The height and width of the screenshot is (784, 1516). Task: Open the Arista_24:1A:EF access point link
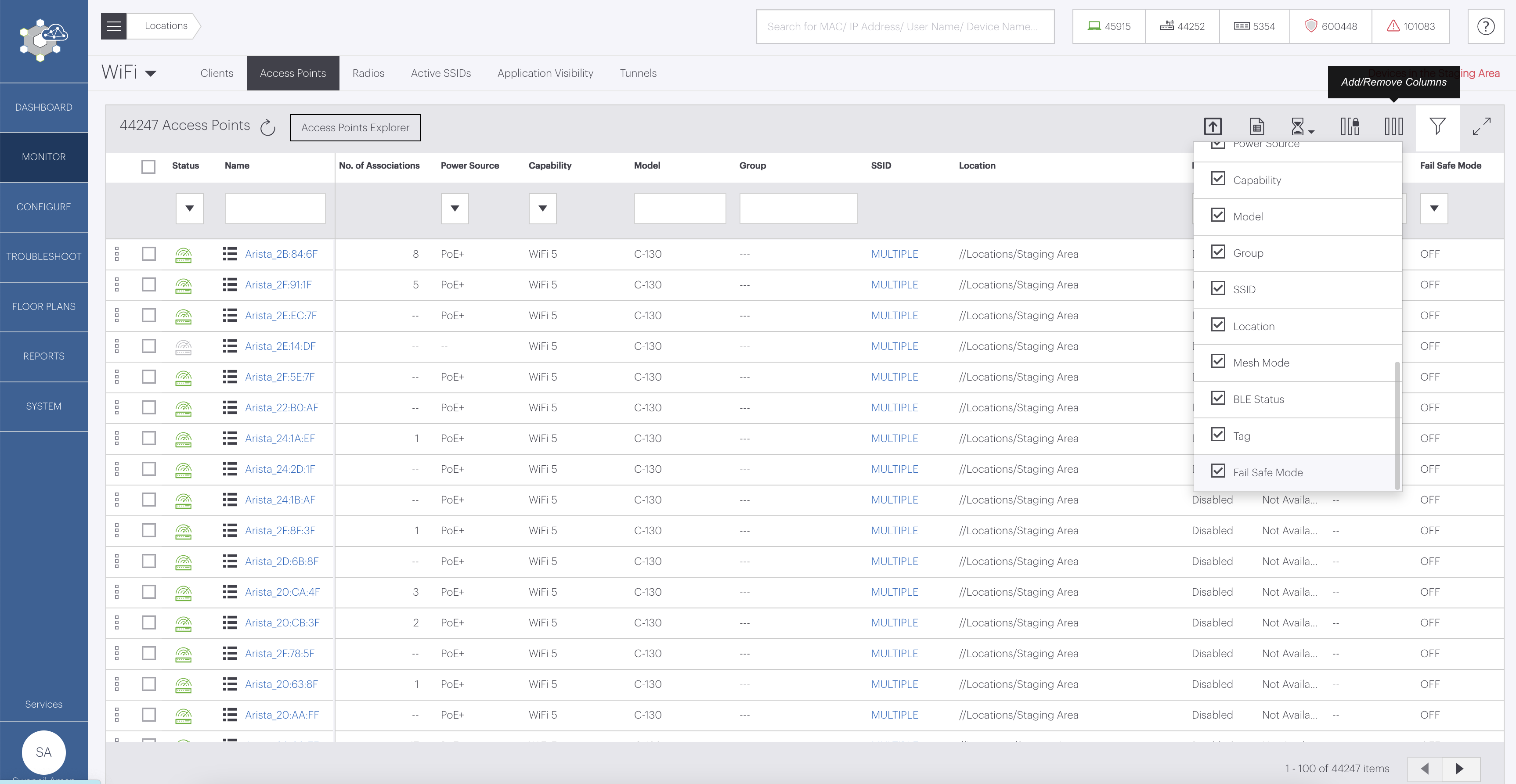pyautogui.click(x=280, y=438)
